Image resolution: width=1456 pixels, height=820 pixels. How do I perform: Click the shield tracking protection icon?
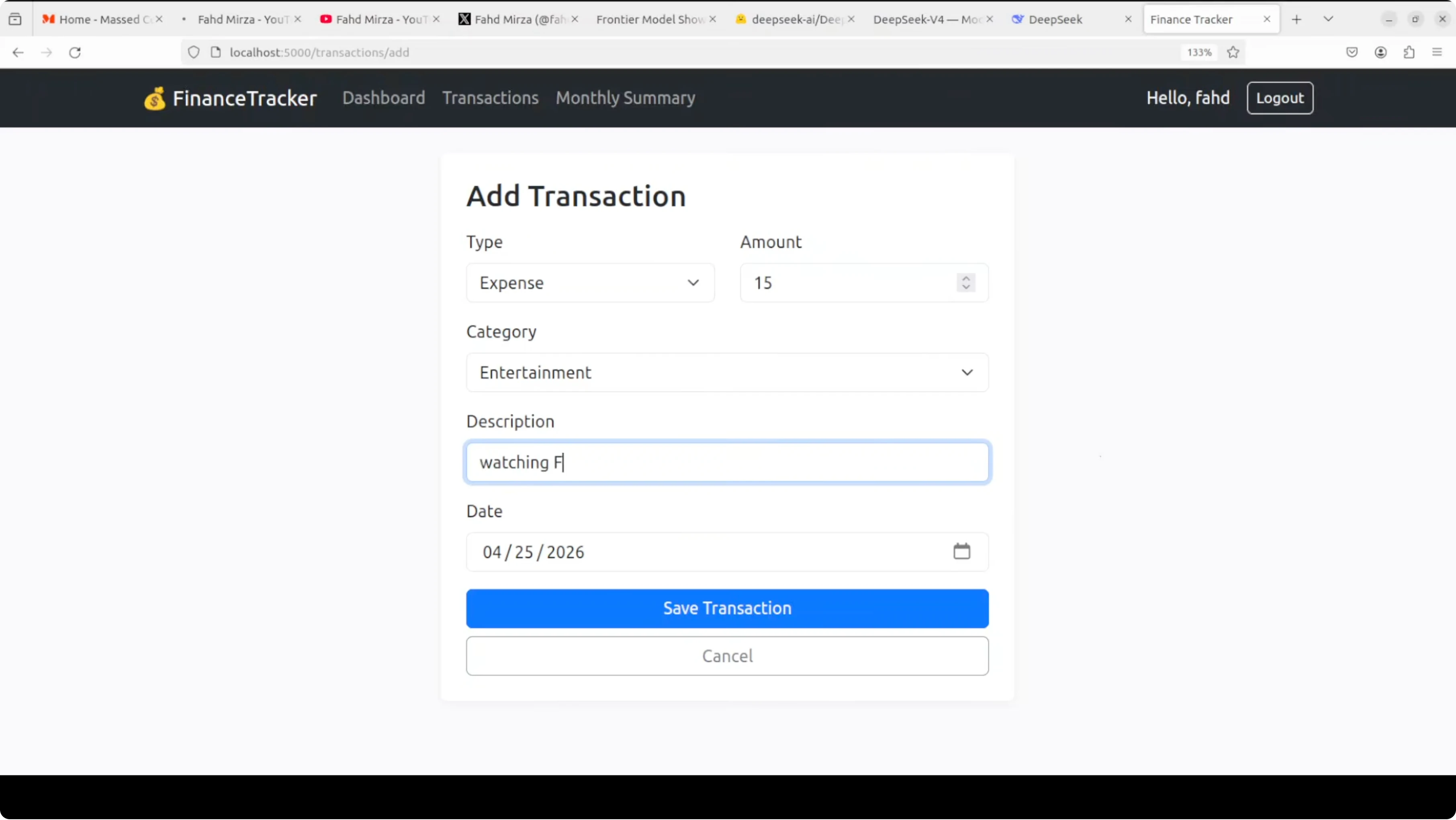193,53
